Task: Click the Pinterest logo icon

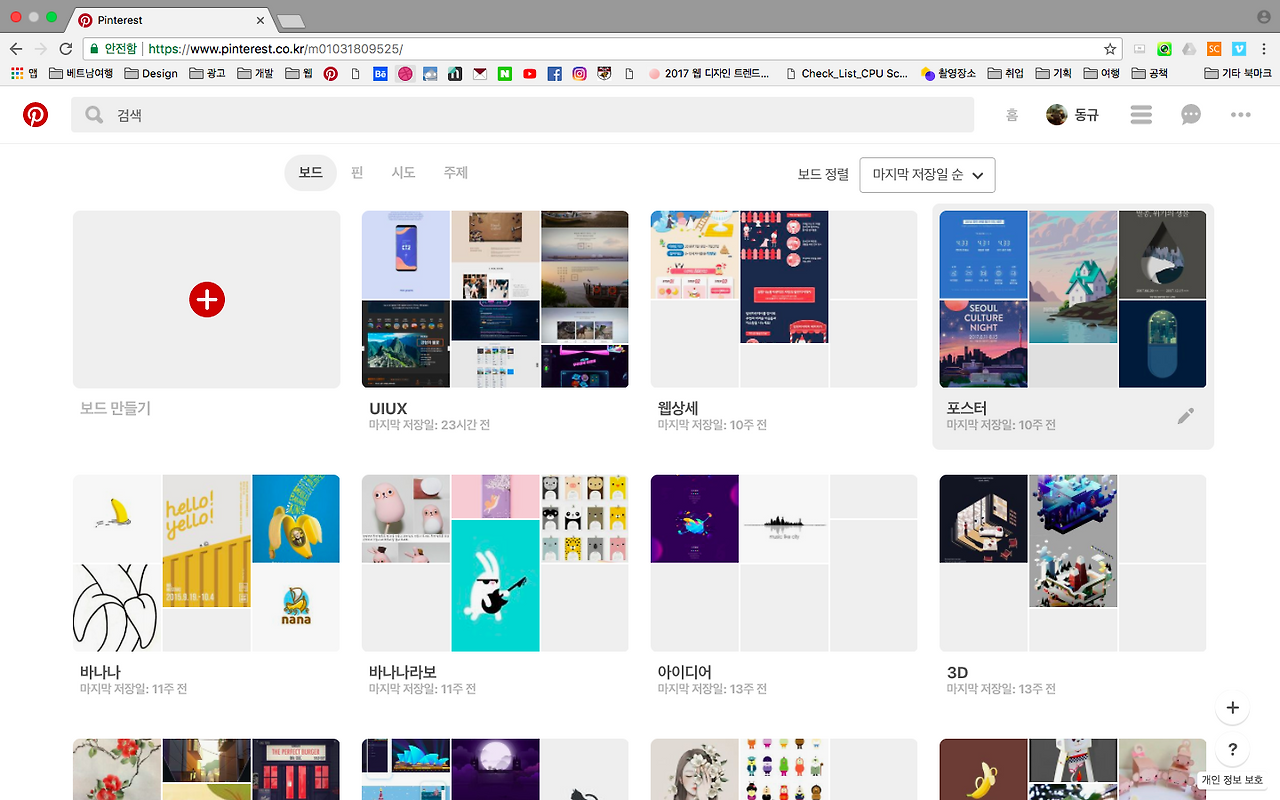Action: click(35, 114)
